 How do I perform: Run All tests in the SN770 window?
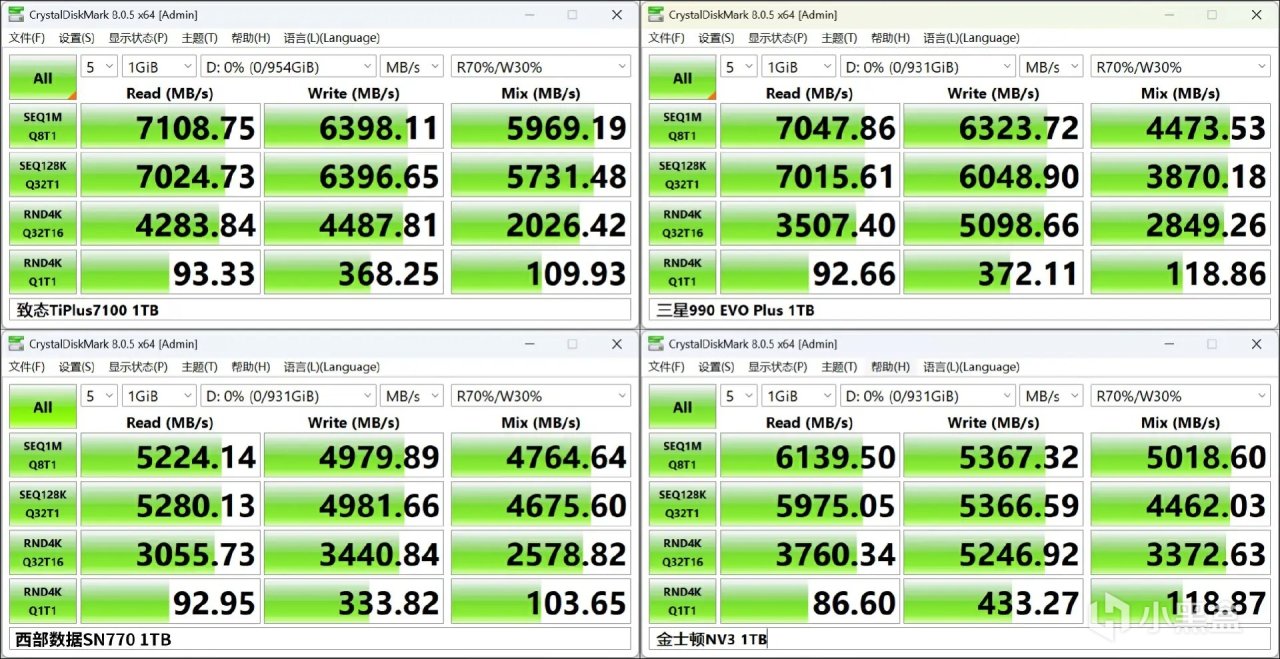coord(43,406)
